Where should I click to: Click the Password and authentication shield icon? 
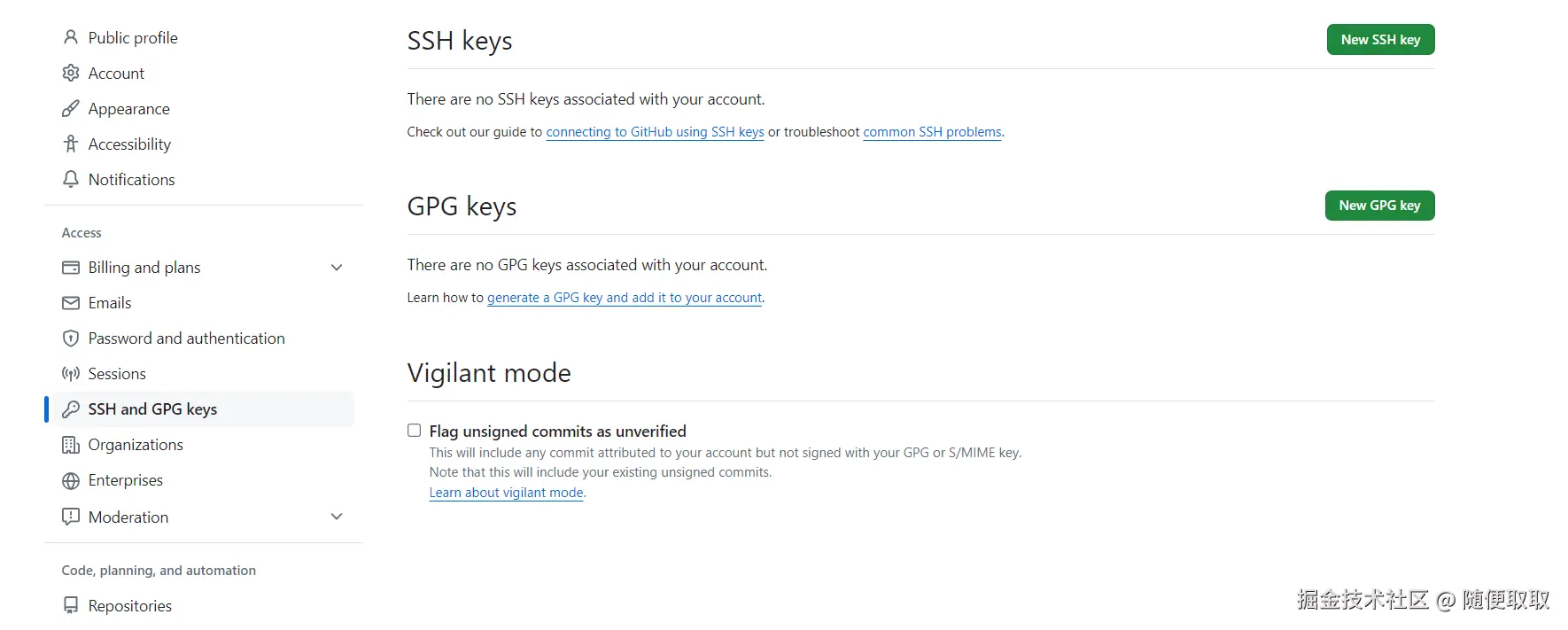71,338
